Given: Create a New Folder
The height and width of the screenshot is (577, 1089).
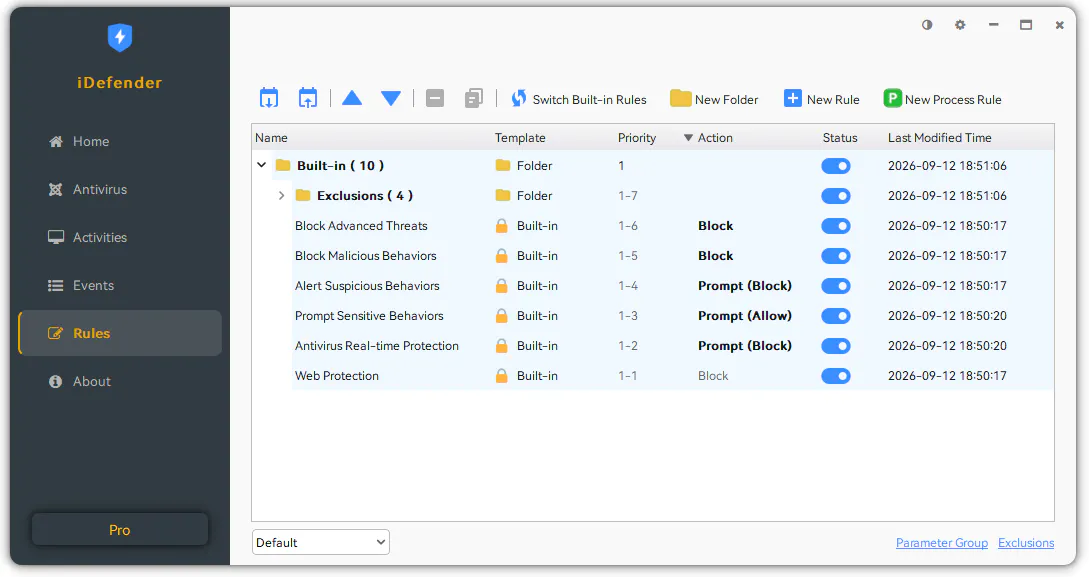Looking at the screenshot, I should click(714, 99).
